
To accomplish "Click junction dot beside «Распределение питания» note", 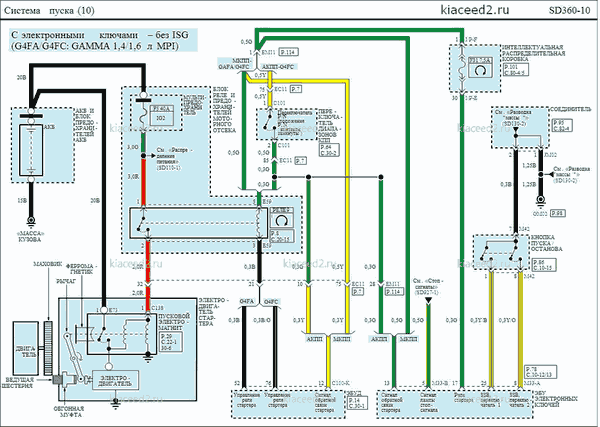I will coord(143,156).
